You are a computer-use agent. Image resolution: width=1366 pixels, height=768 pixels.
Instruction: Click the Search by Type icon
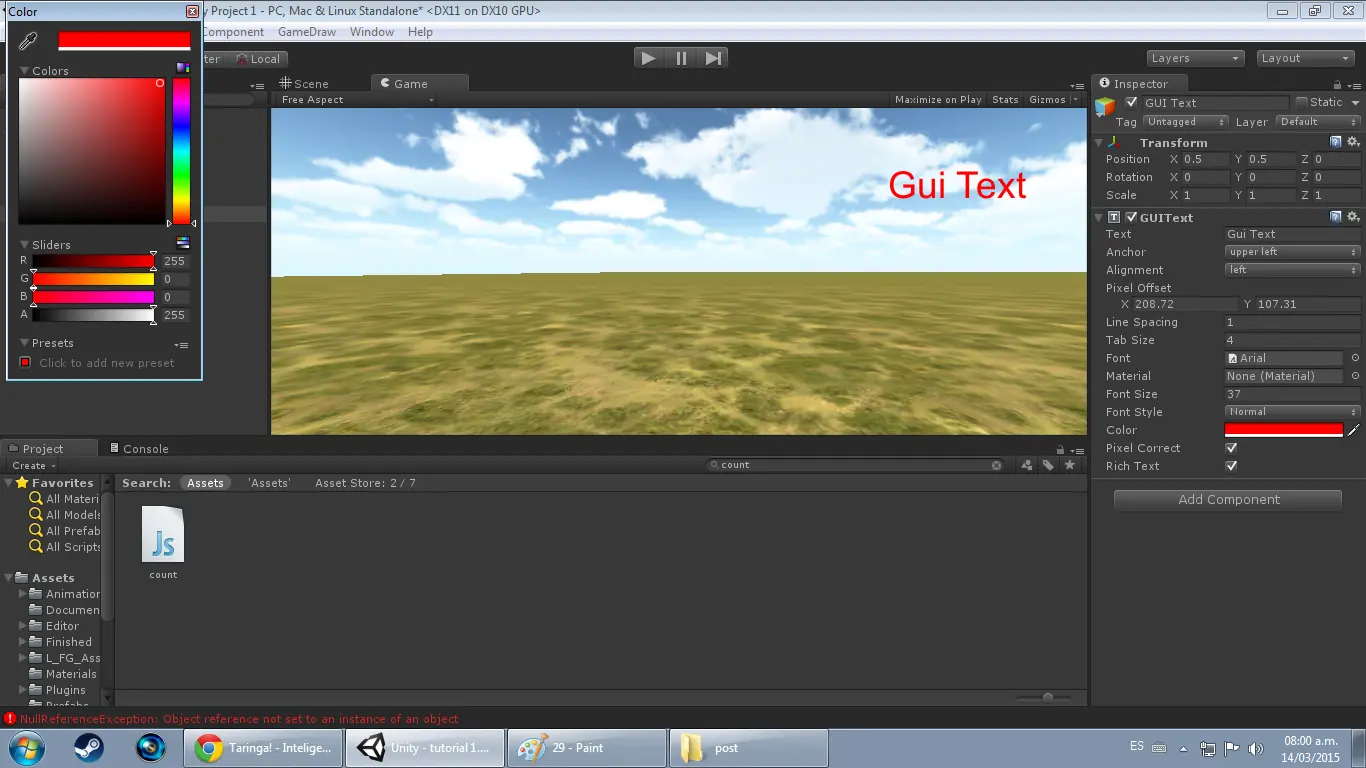click(x=1027, y=465)
